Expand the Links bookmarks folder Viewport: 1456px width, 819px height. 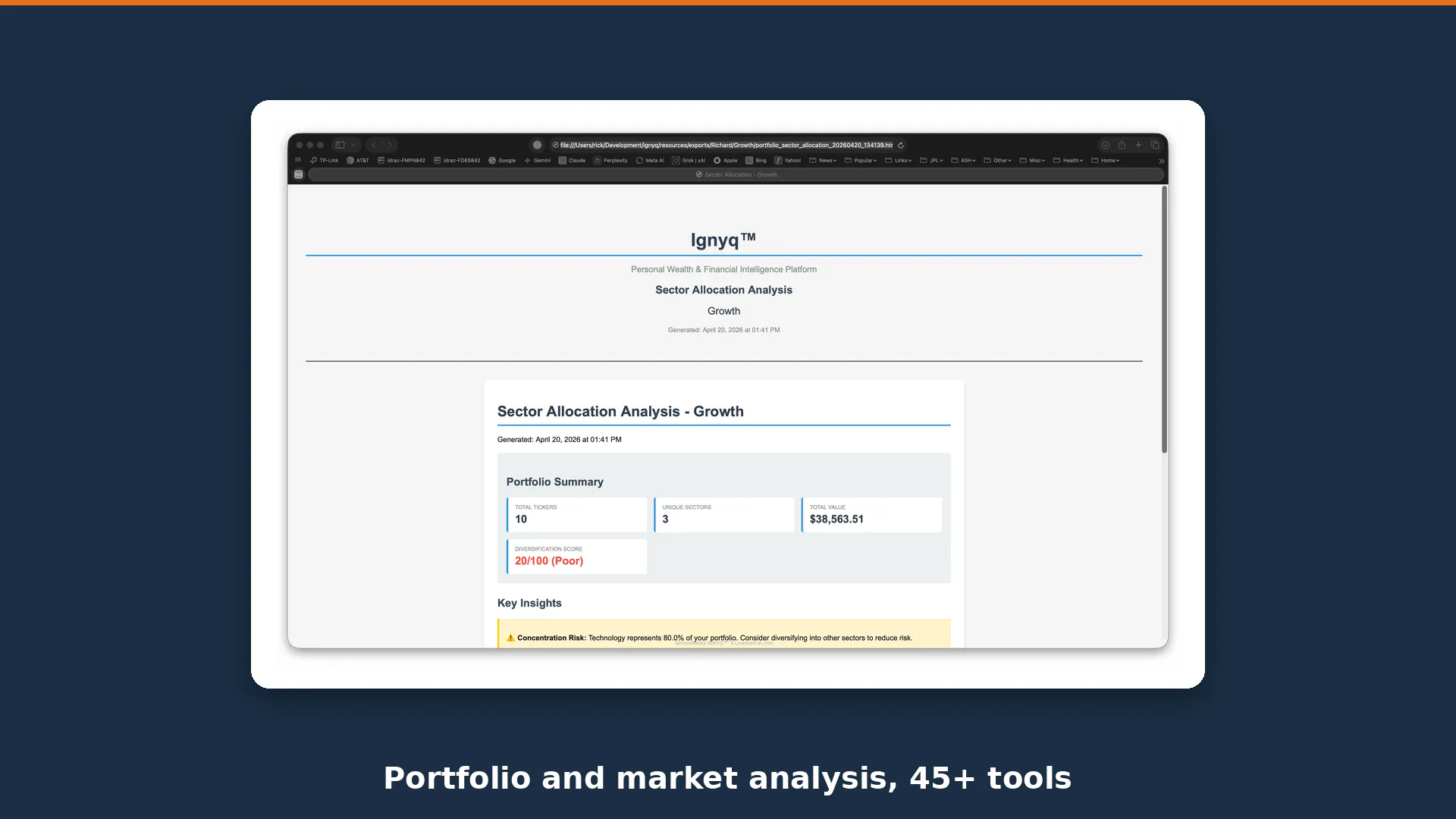(x=899, y=161)
